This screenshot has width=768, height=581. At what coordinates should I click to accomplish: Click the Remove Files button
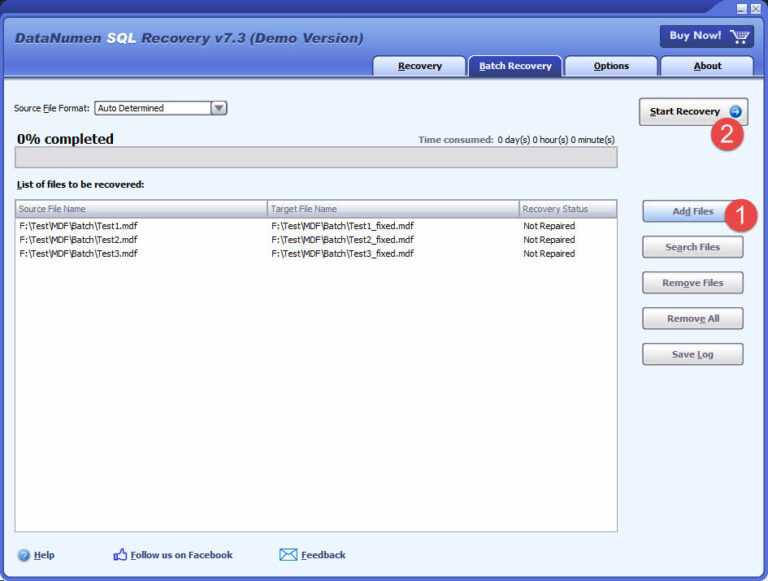tap(693, 283)
